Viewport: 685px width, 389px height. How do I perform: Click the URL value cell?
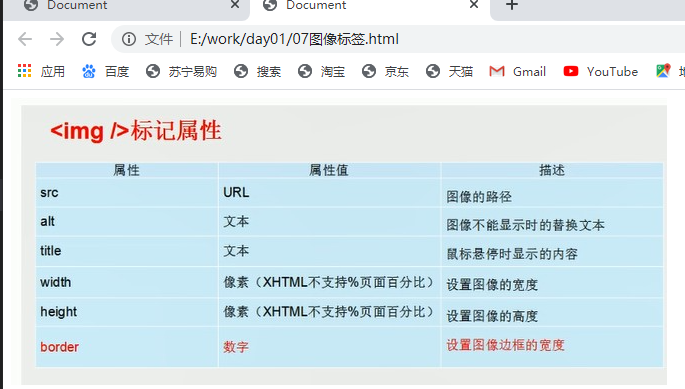329,193
